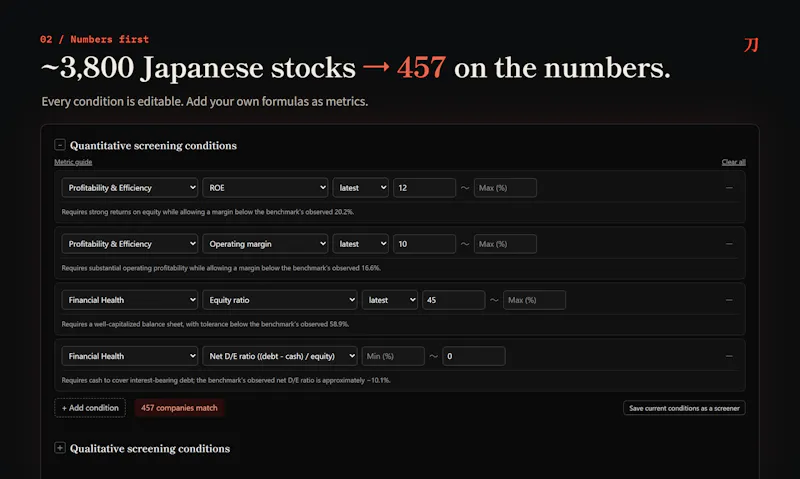
Task: Click Operating margin minimum field showing 10
Action: click(x=424, y=244)
